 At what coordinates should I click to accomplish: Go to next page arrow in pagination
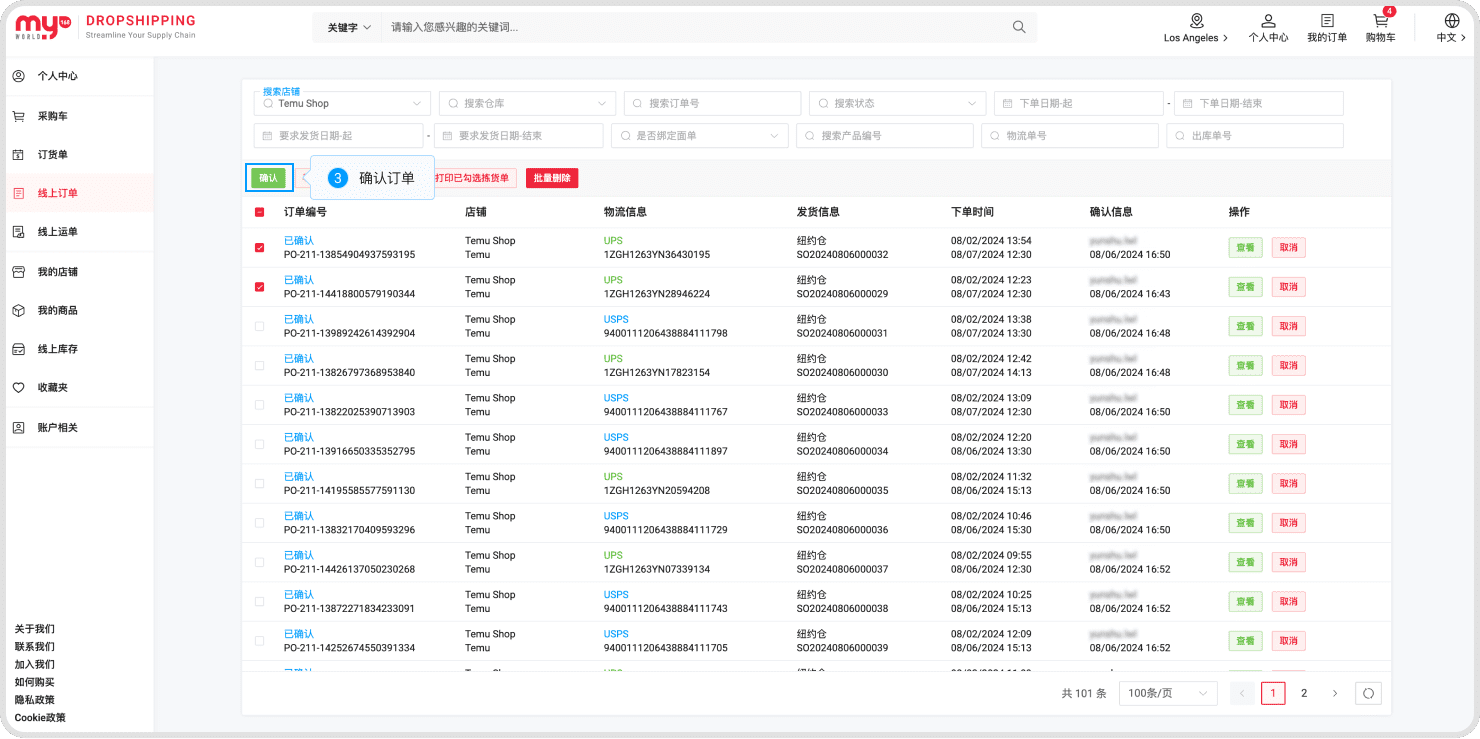pos(1334,693)
